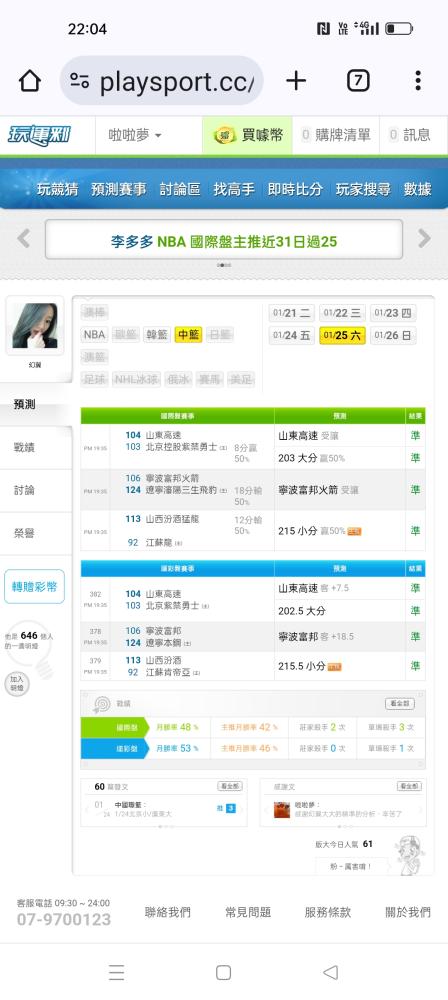Tap the playsport.cc address bar
Viewport: 448px width, 1000px height.
pos(161,80)
